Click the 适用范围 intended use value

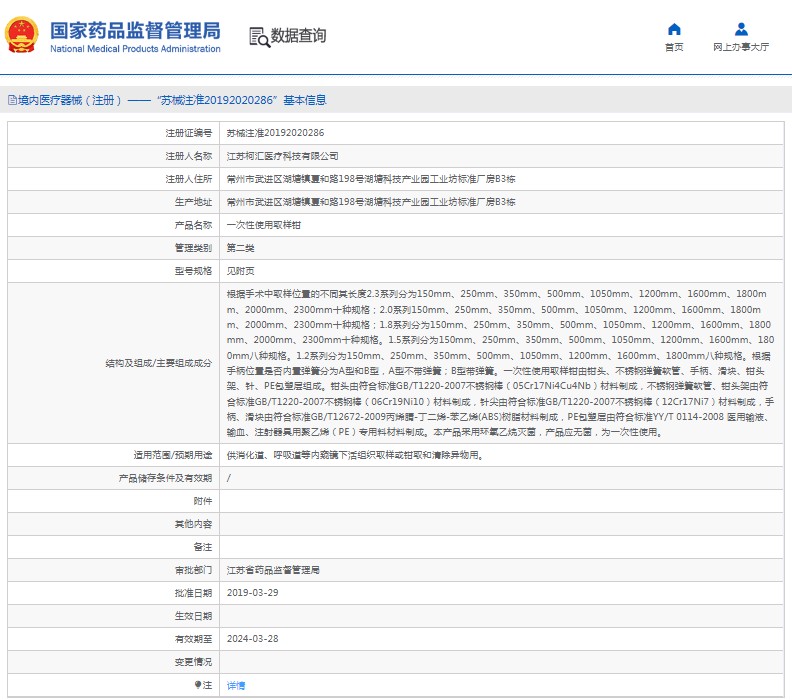356,455
